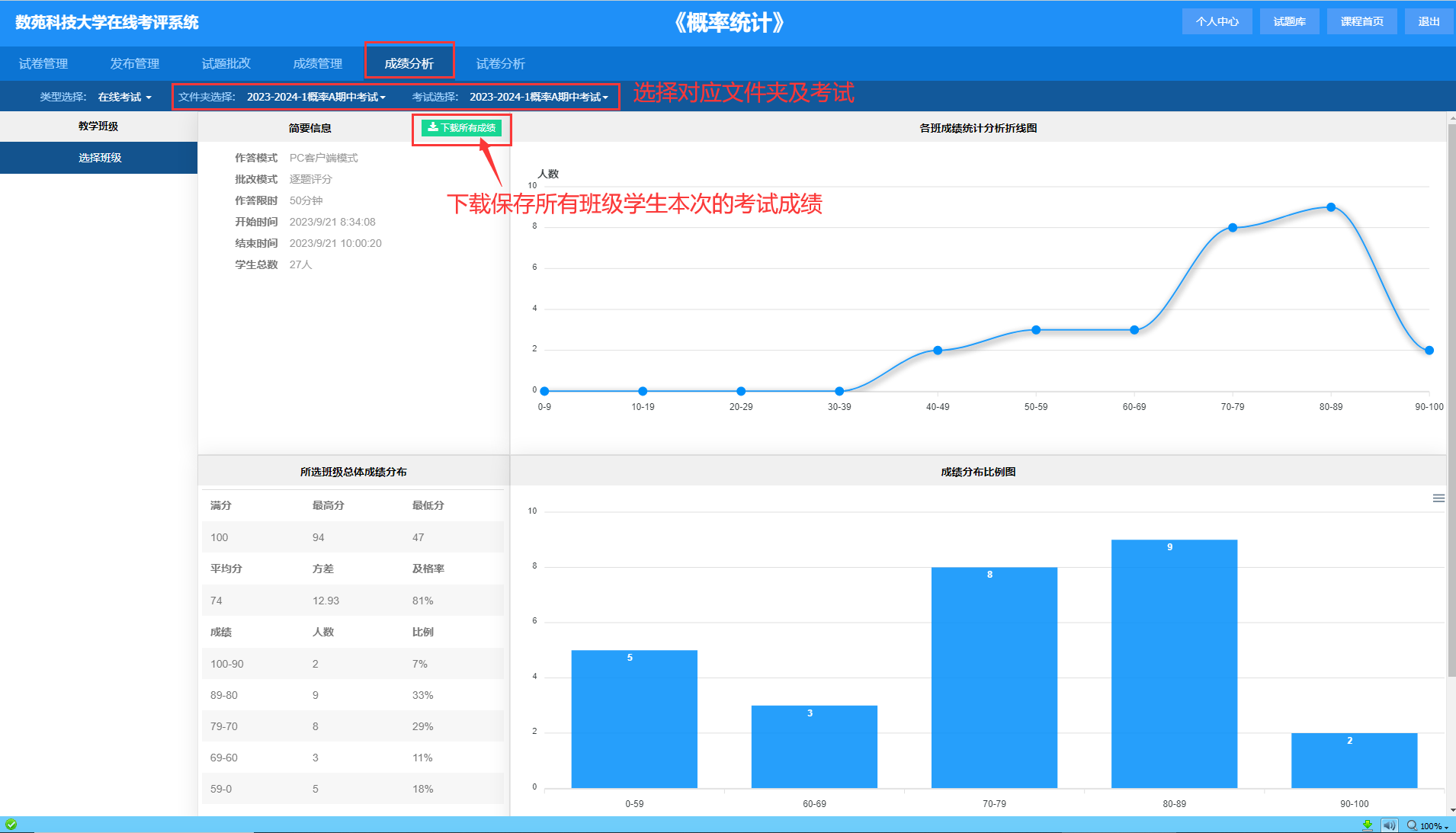Open the 100% zoom level dropdown
Viewport: 1456px width, 833px height.
pyautogui.click(x=1434, y=825)
